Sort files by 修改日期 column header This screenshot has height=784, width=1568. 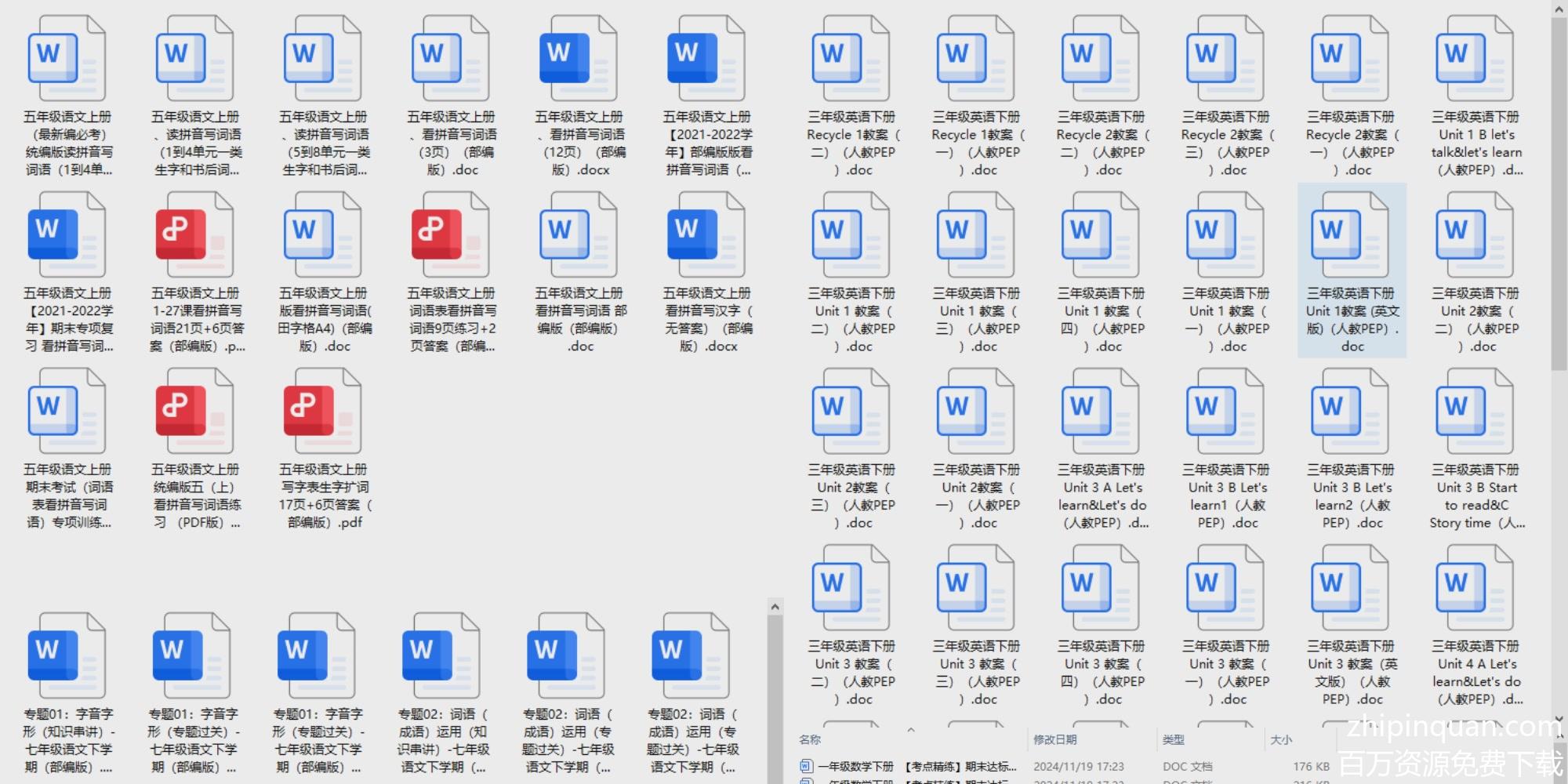pos(1054,739)
